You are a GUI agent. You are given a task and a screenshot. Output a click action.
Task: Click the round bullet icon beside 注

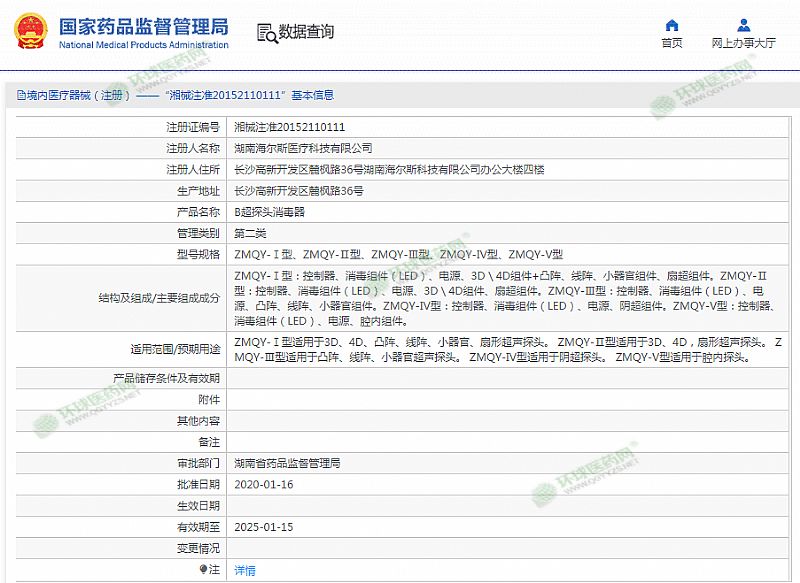205,569
